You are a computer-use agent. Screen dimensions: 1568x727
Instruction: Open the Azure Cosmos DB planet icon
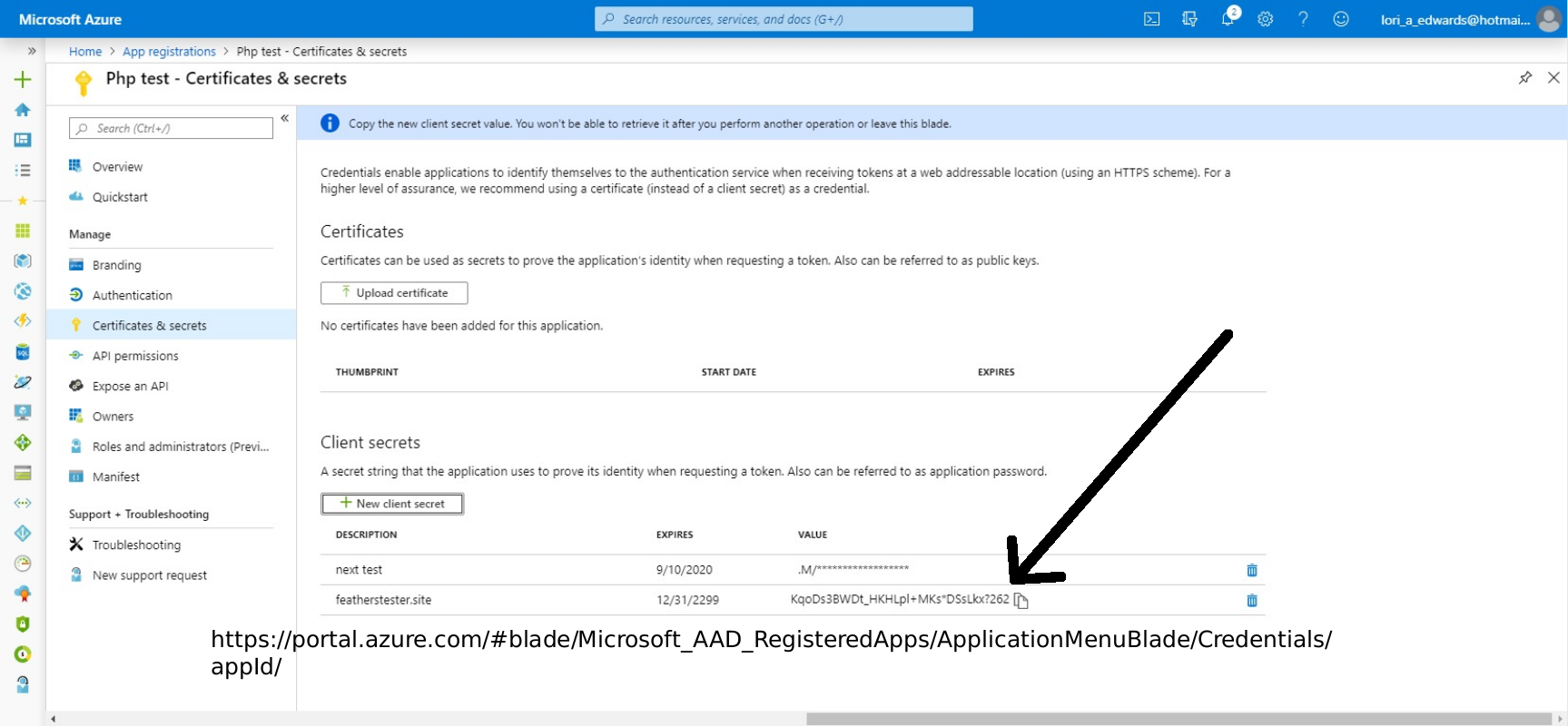(23, 382)
